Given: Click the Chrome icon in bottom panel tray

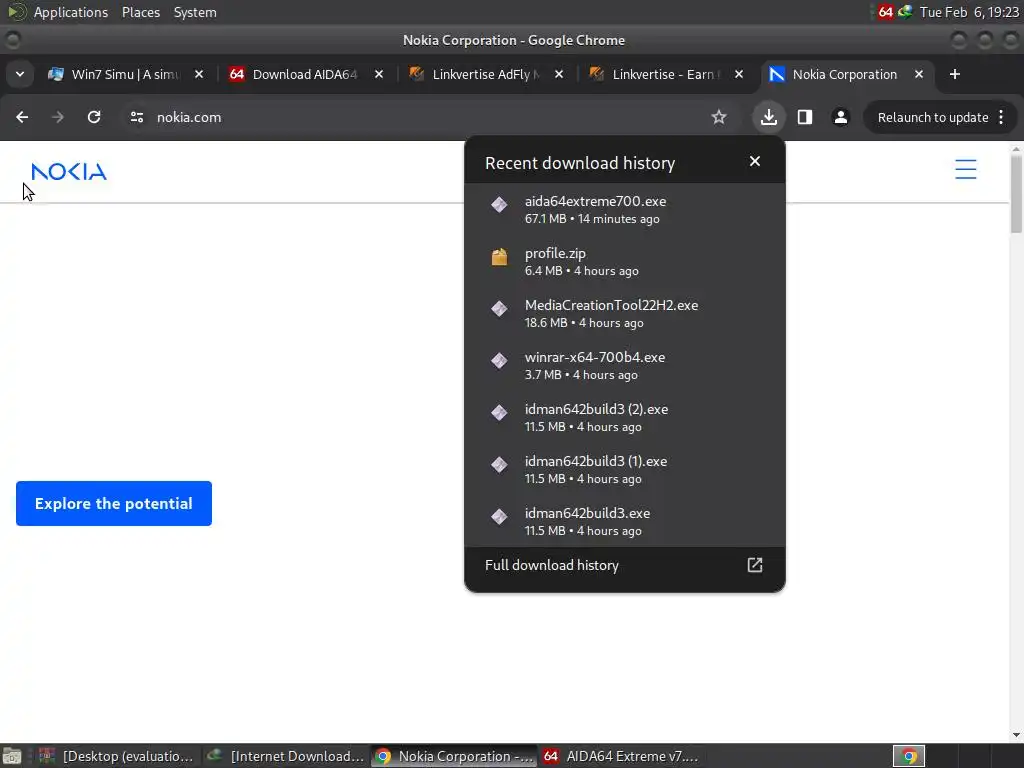Looking at the screenshot, I should [908, 756].
